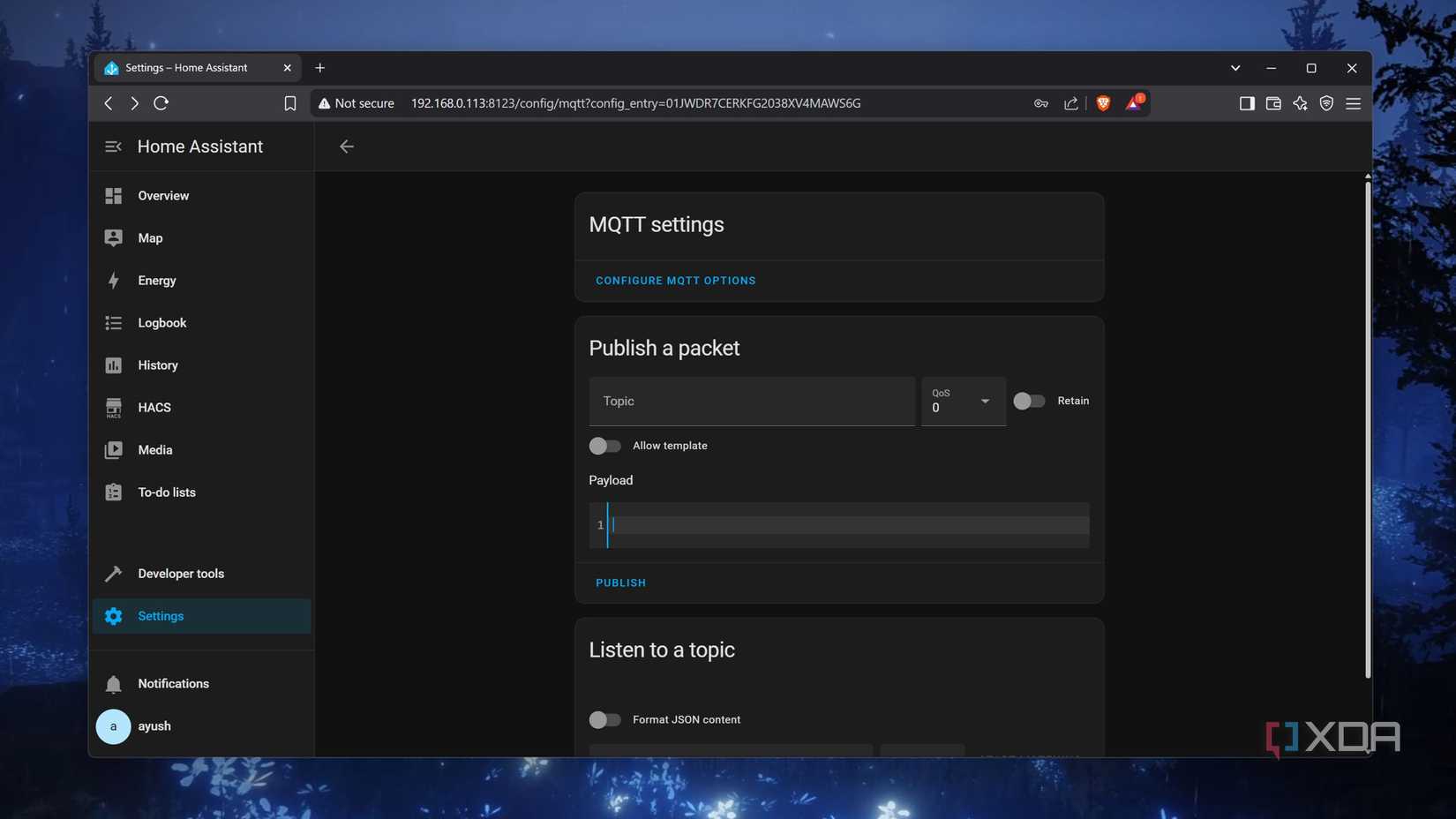
Task: Click the Notifications bell icon
Action: [113, 684]
